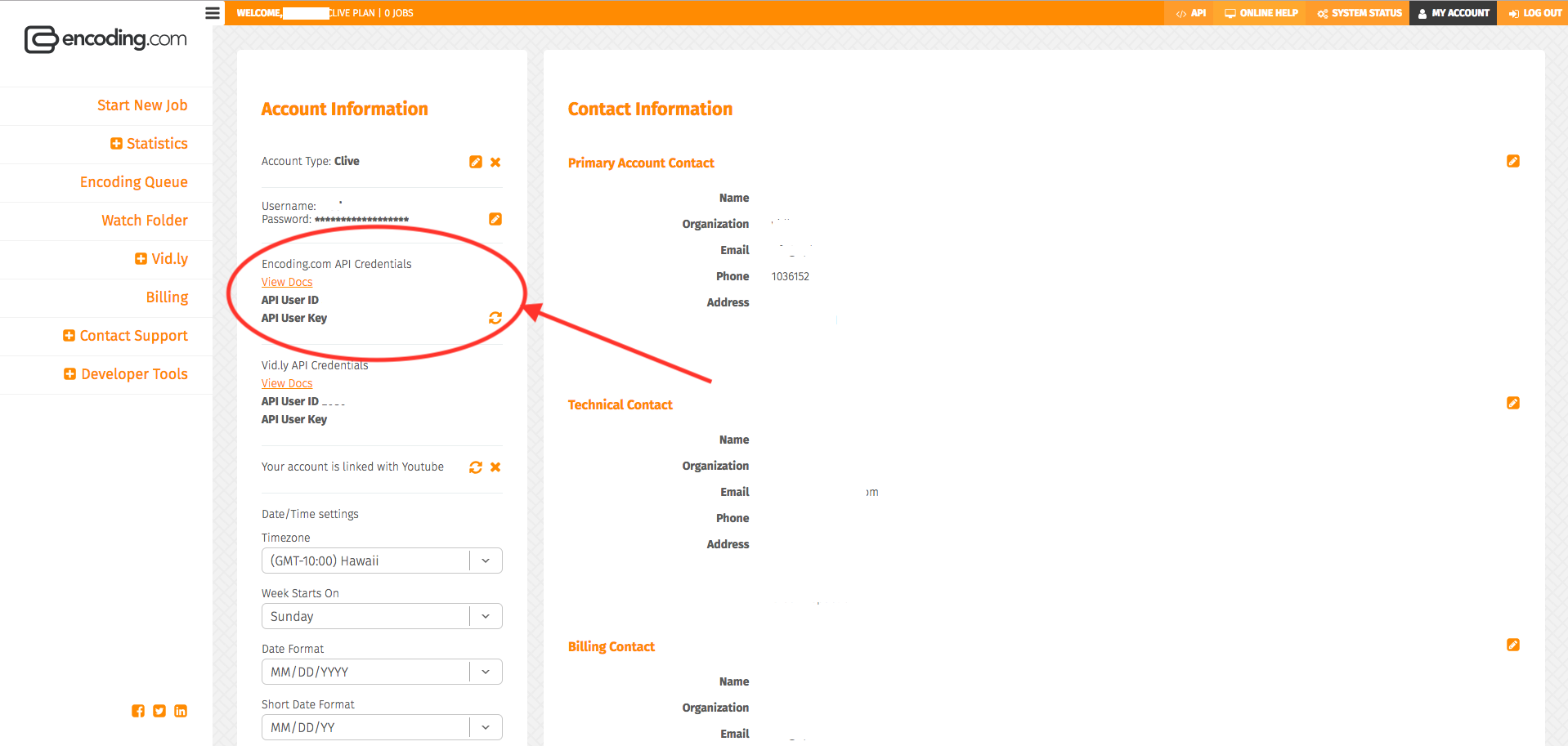Expand the Statistics plus icon
The image size is (1568, 746).
click(116, 144)
